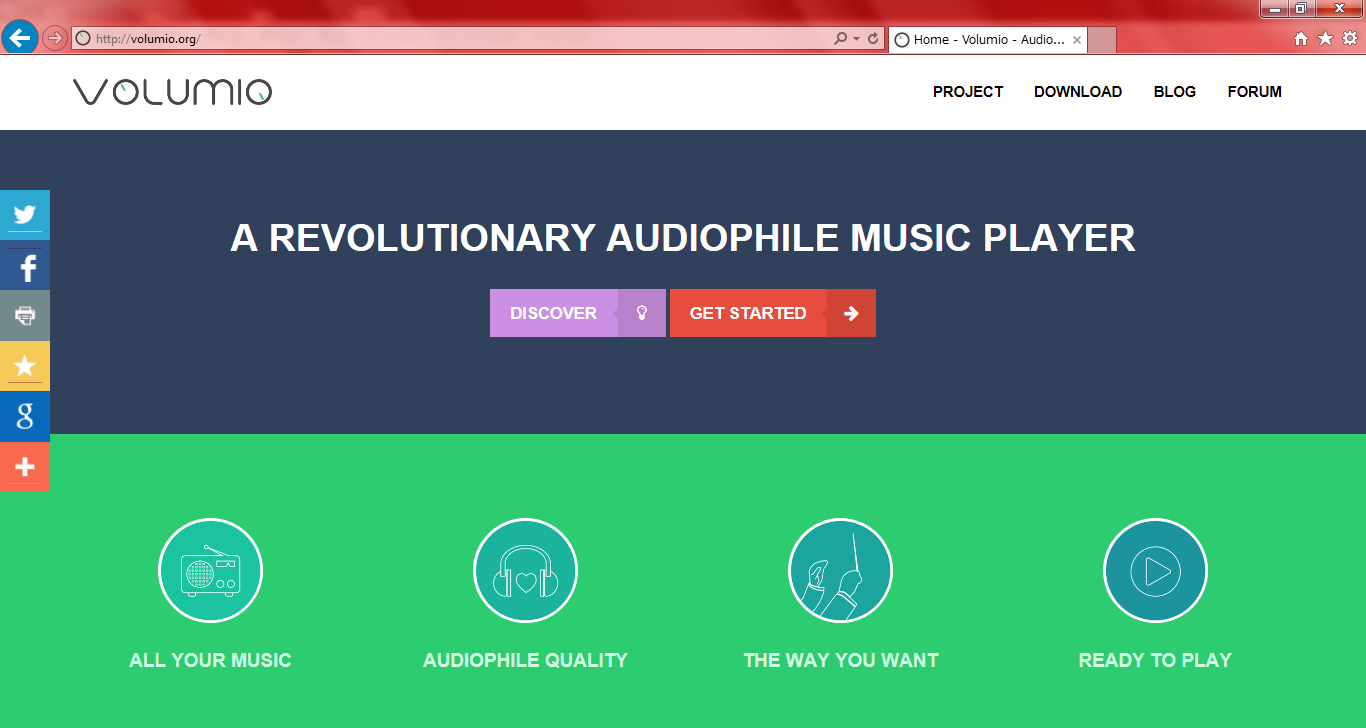Open the FORUM menu item
This screenshot has height=728, width=1366.
1255,91
